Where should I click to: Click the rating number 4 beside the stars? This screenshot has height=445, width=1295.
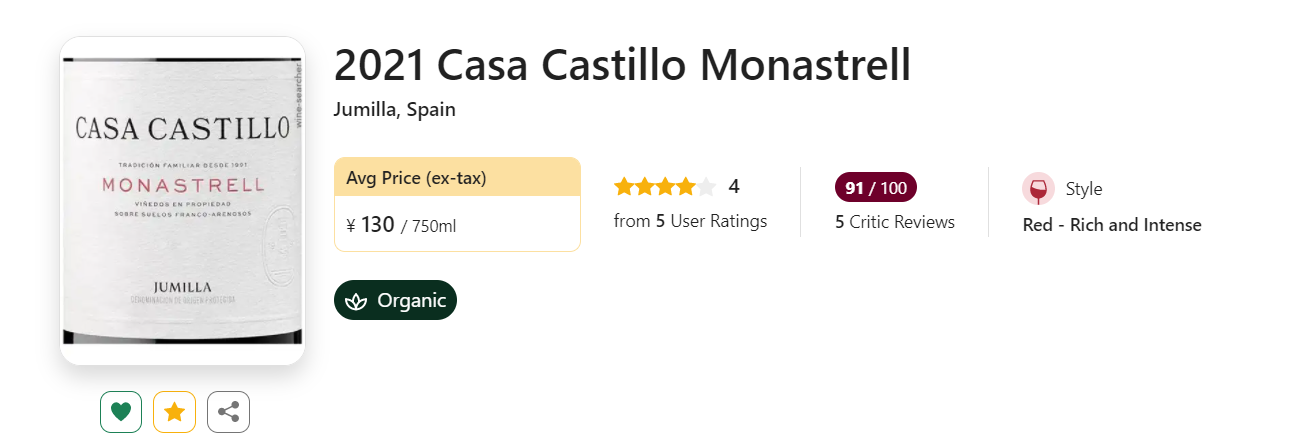[734, 187]
